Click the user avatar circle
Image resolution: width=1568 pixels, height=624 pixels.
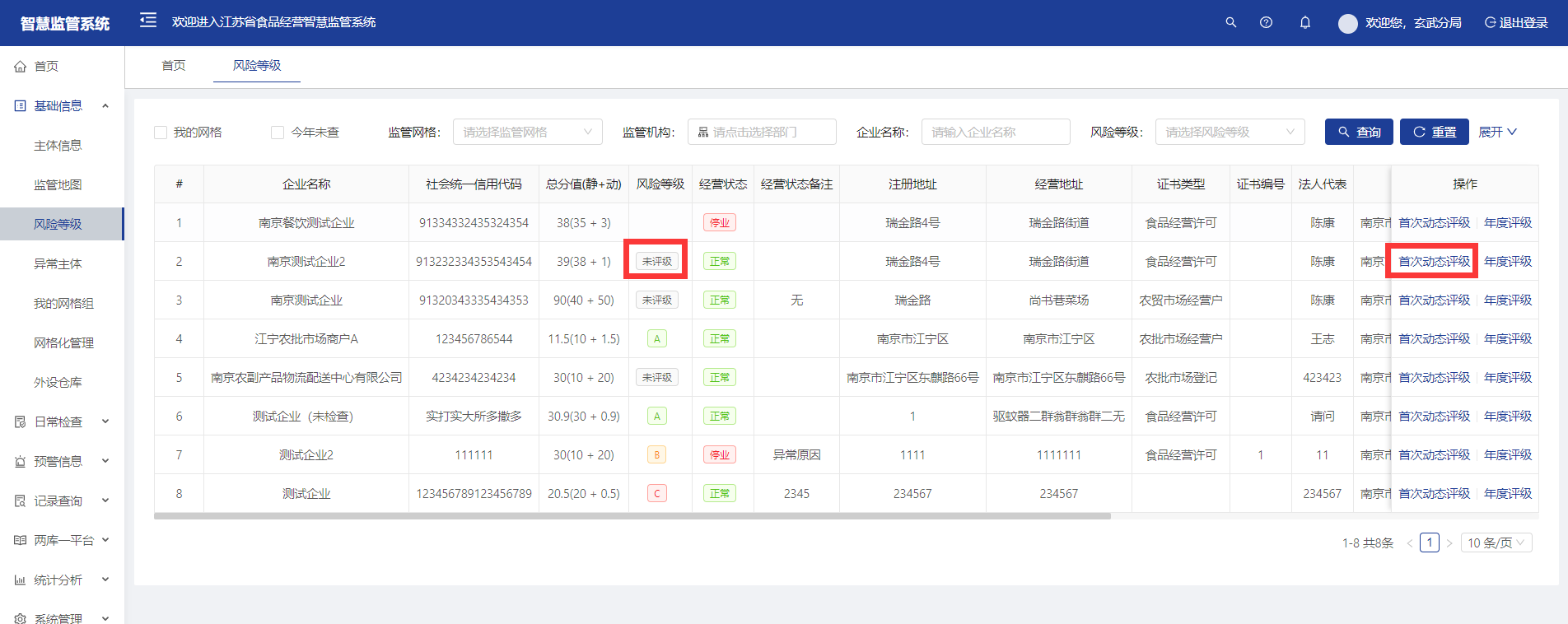click(1347, 23)
